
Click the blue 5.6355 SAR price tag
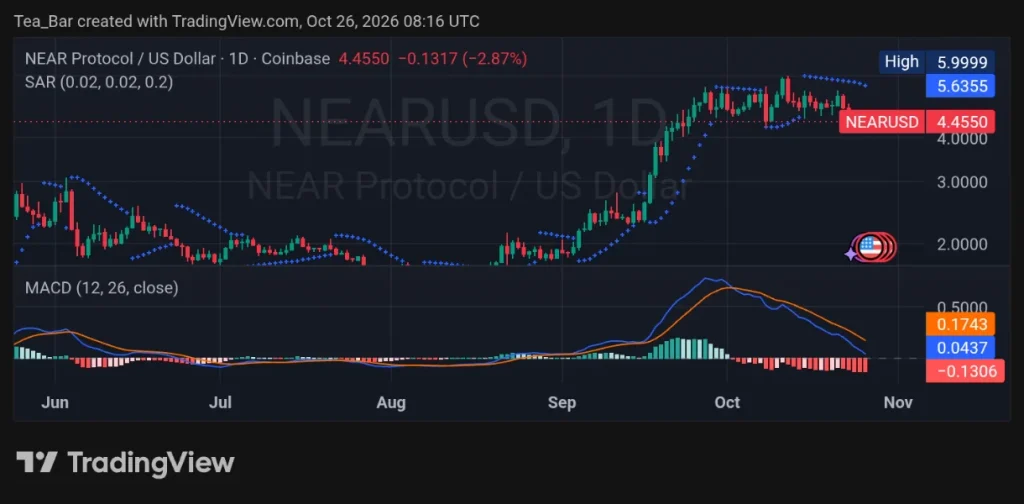[x=960, y=86]
